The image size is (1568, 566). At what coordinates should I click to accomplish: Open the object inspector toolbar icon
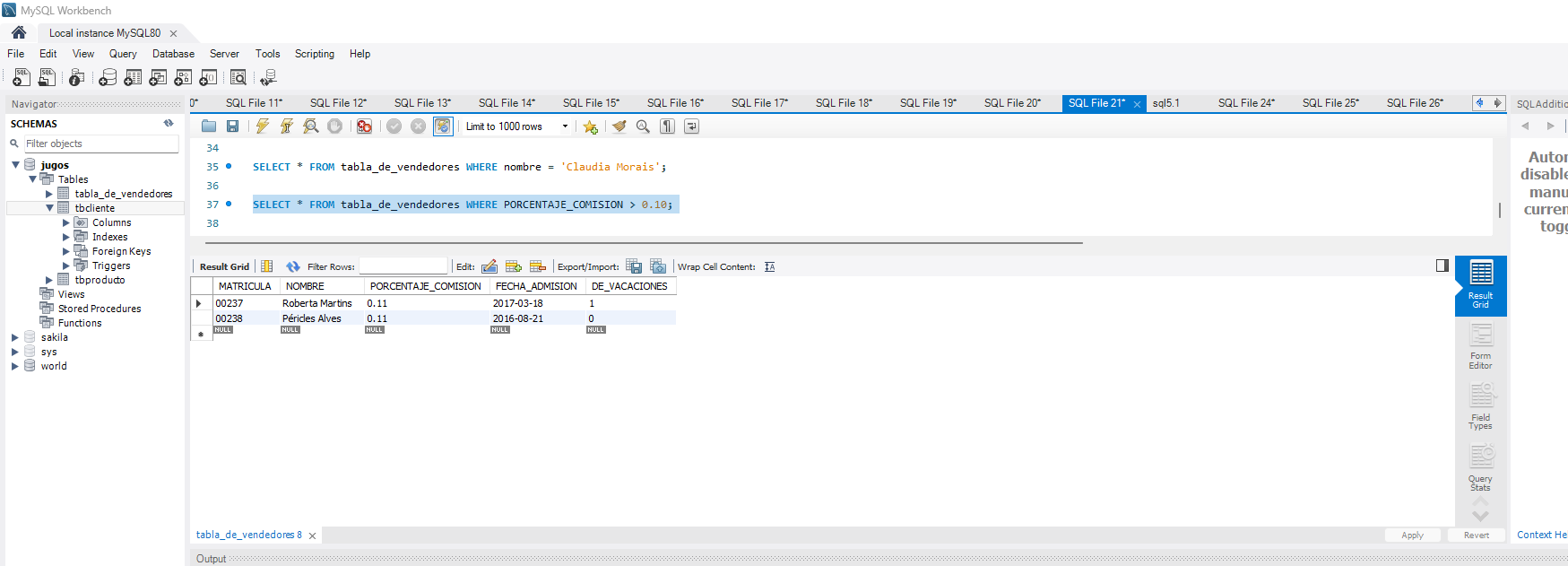(77, 77)
